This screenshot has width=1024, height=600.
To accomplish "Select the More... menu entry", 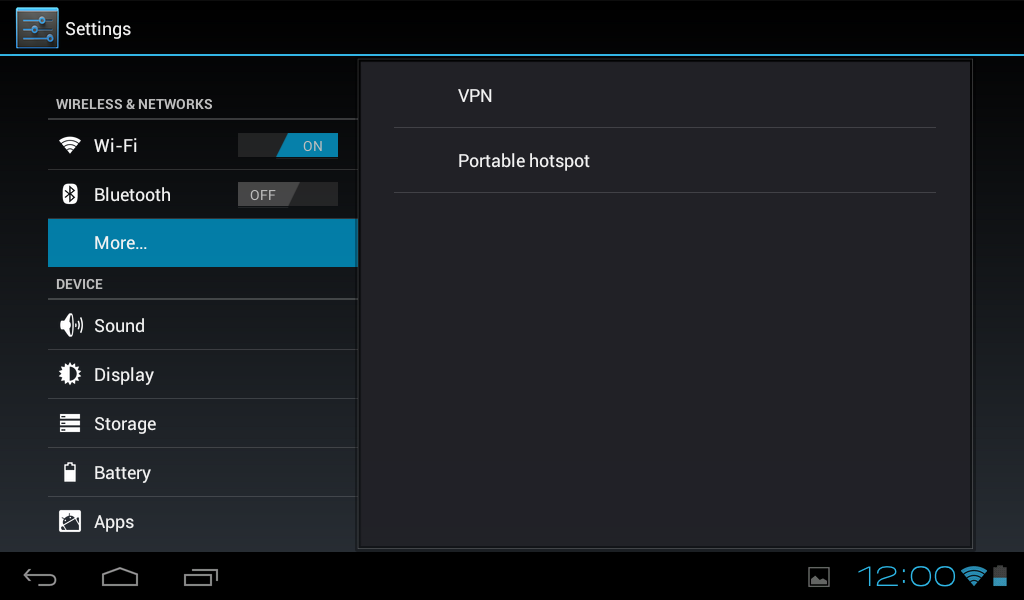I will tap(202, 243).
